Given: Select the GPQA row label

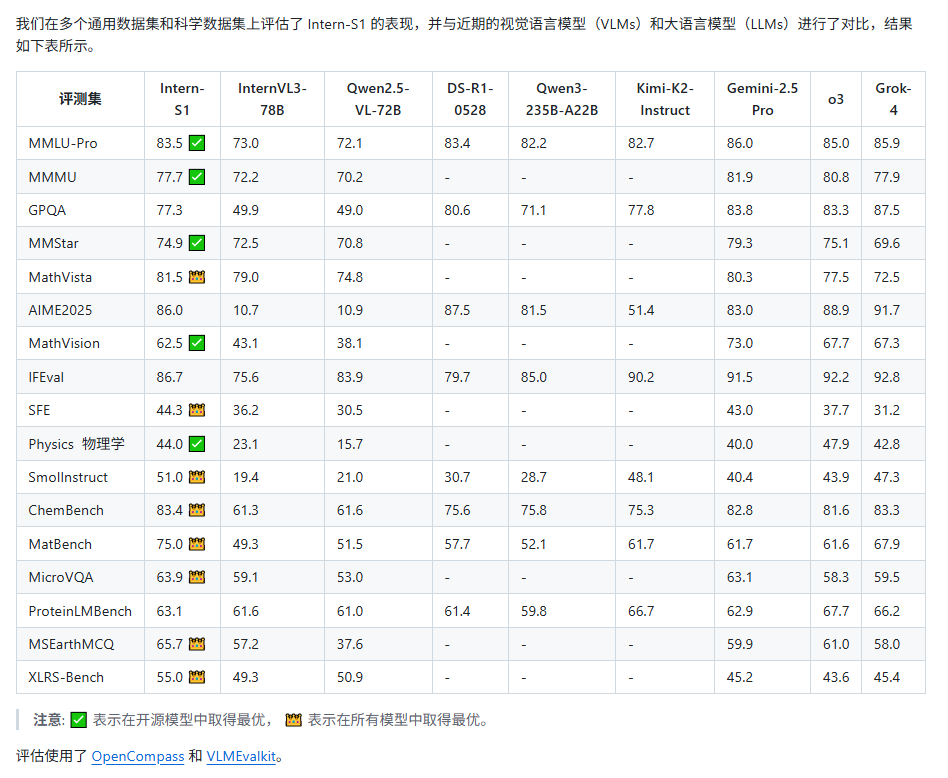Looking at the screenshot, I should [47, 210].
